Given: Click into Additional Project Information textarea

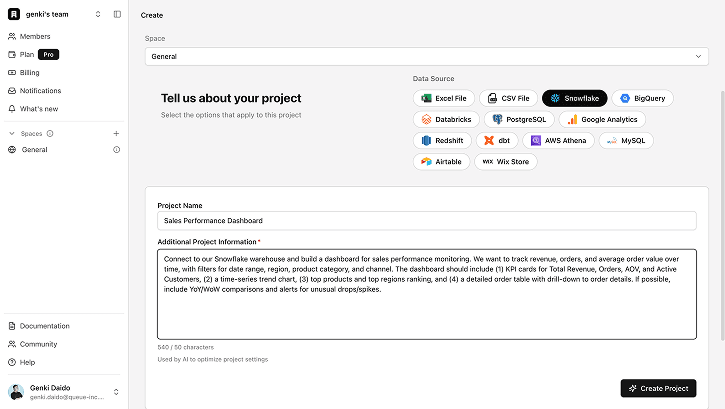Looking at the screenshot, I should (x=427, y=294).
